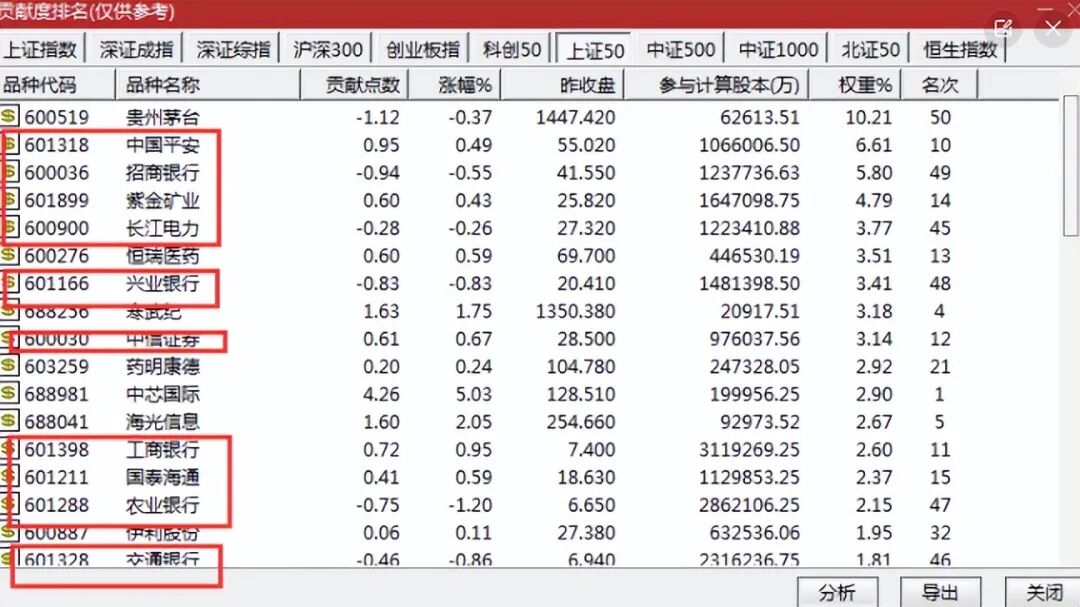Switch to the 上证指数 tab

coord(41,50)
